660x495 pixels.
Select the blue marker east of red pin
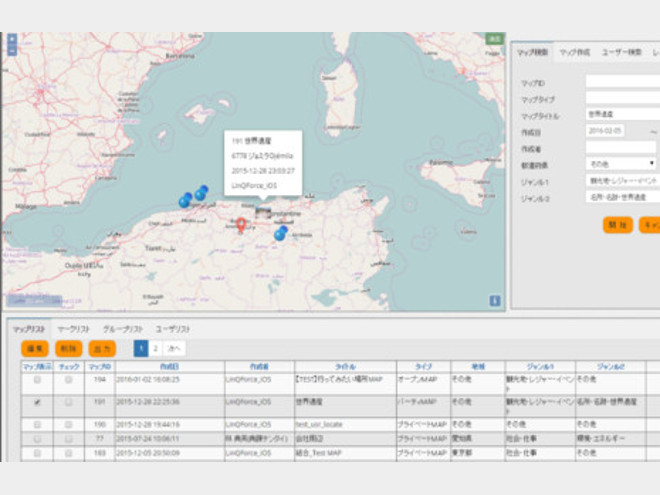click(281, 233)
